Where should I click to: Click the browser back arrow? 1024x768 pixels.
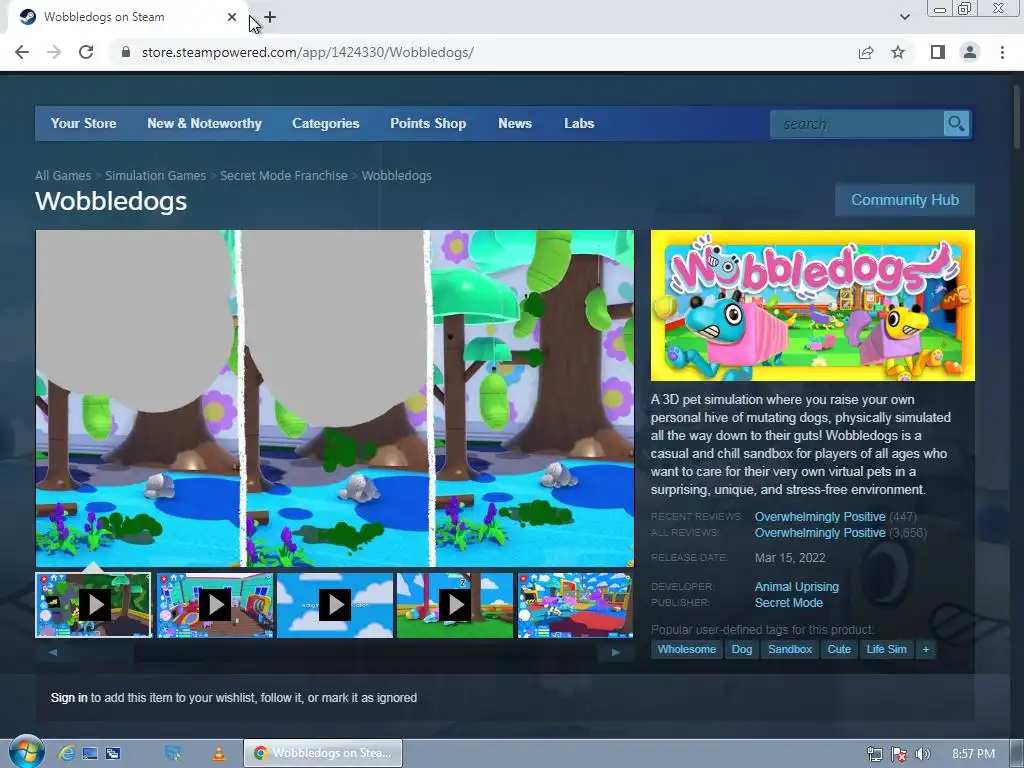click(22, 52)
